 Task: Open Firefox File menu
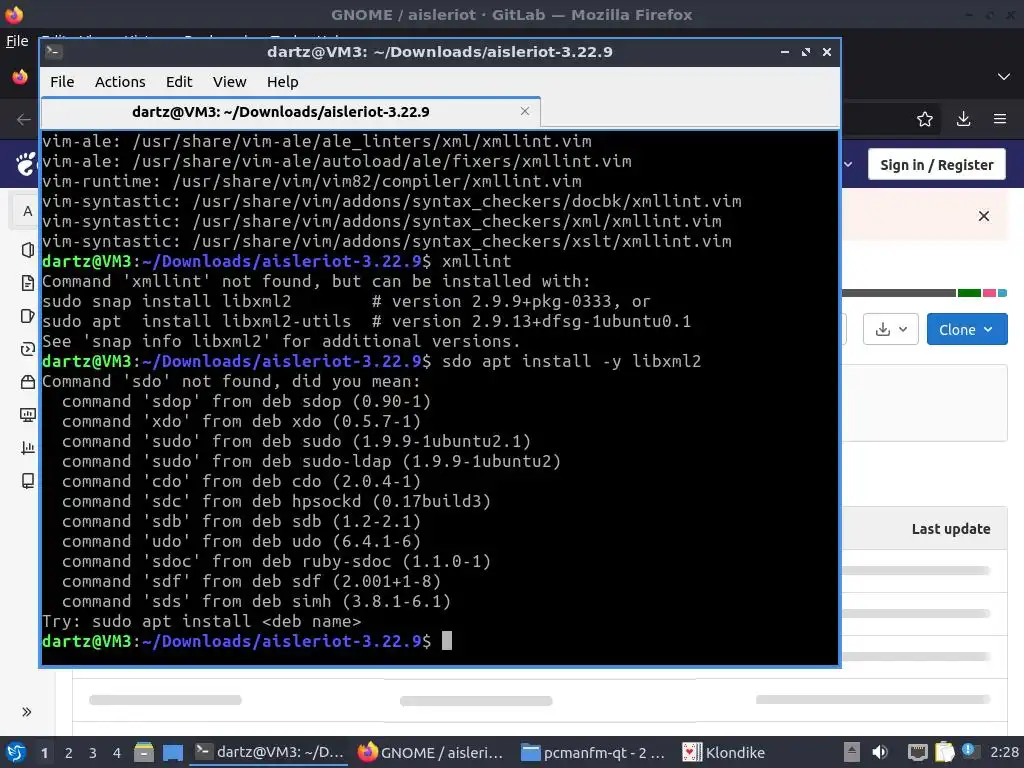pyautogui.click(x=17, y=41)
